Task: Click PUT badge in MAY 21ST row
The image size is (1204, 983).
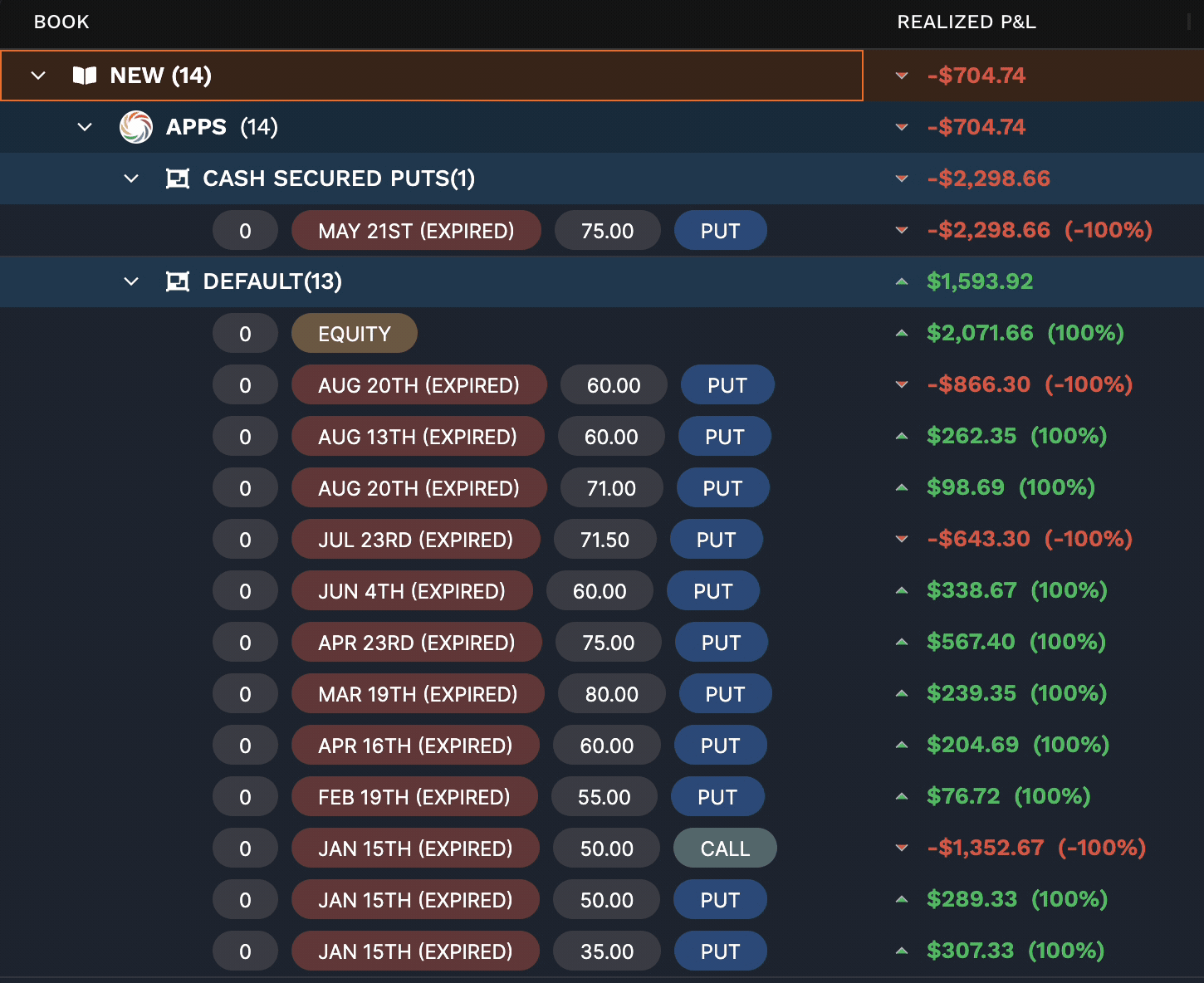Action: 720,231
